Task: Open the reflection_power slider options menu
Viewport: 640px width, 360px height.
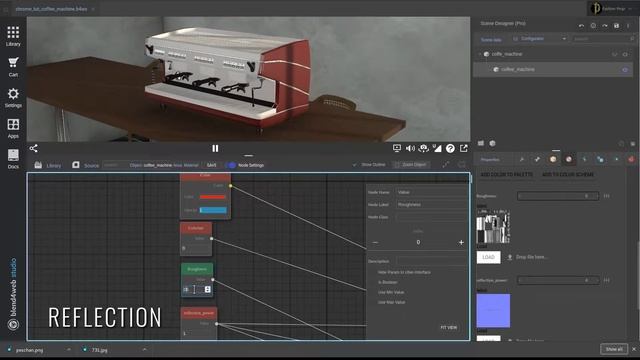Action: (x=607, y=280)
